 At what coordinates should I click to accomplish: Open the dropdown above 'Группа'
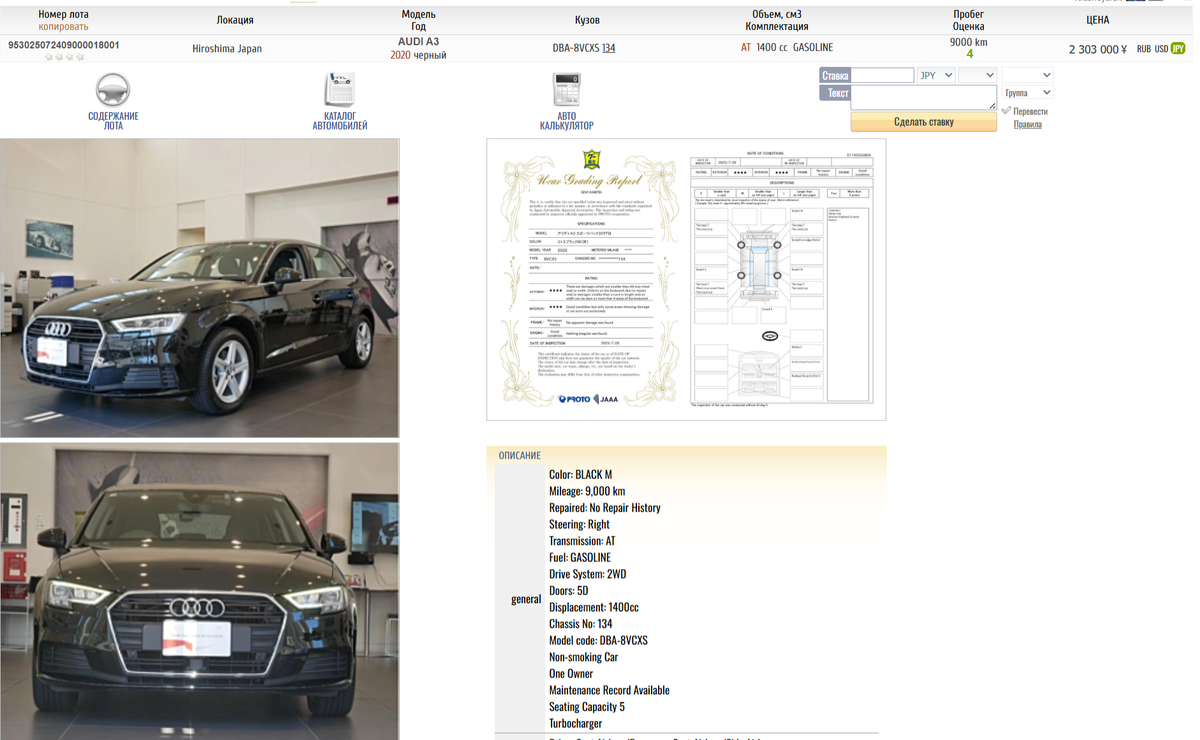[x=1027, y=75]
